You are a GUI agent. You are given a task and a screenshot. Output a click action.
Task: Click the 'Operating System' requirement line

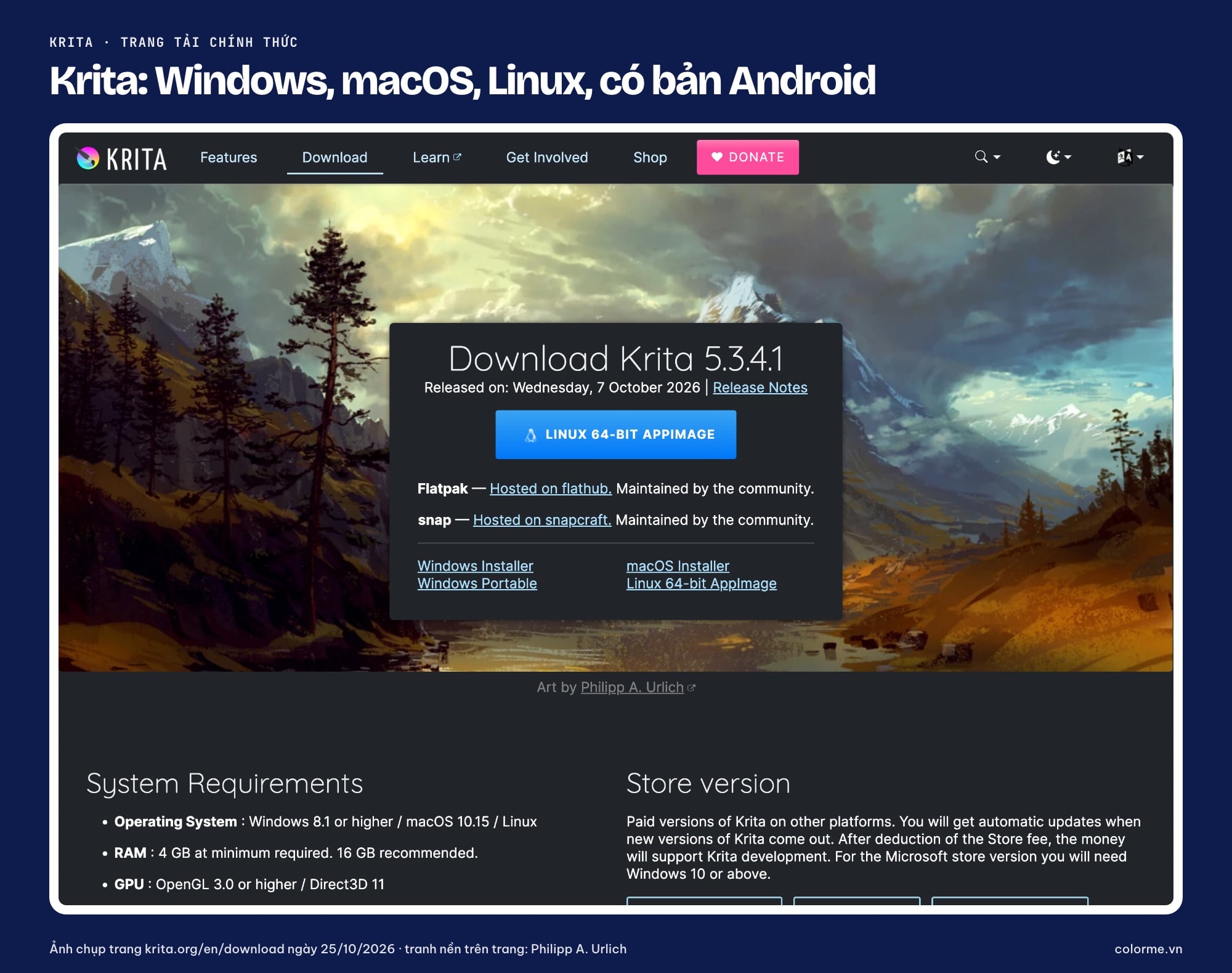click(325, 821)
